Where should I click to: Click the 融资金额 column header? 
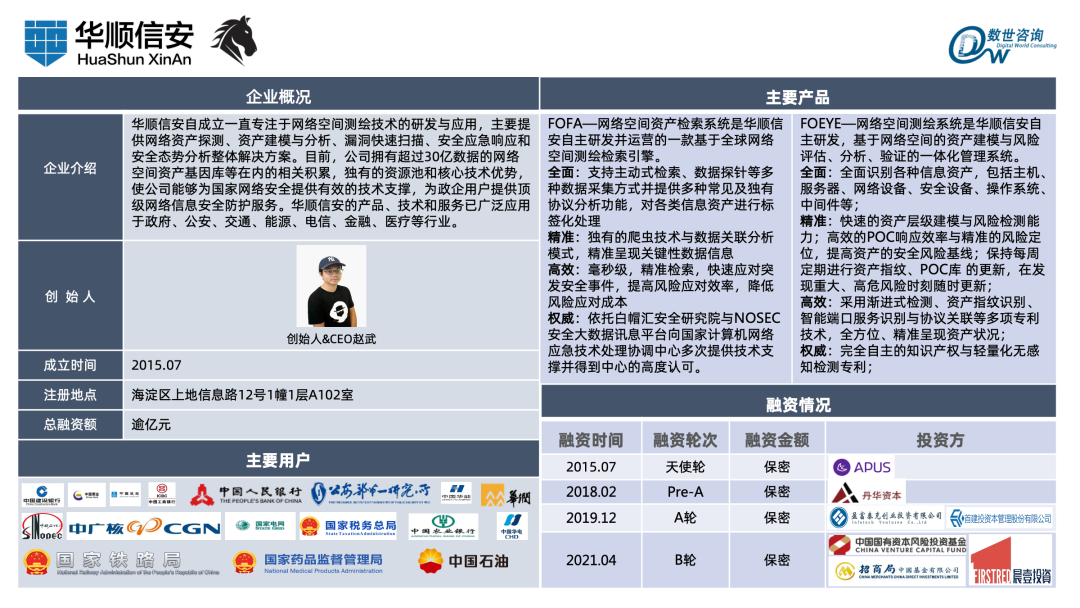[x=777, y=440]
